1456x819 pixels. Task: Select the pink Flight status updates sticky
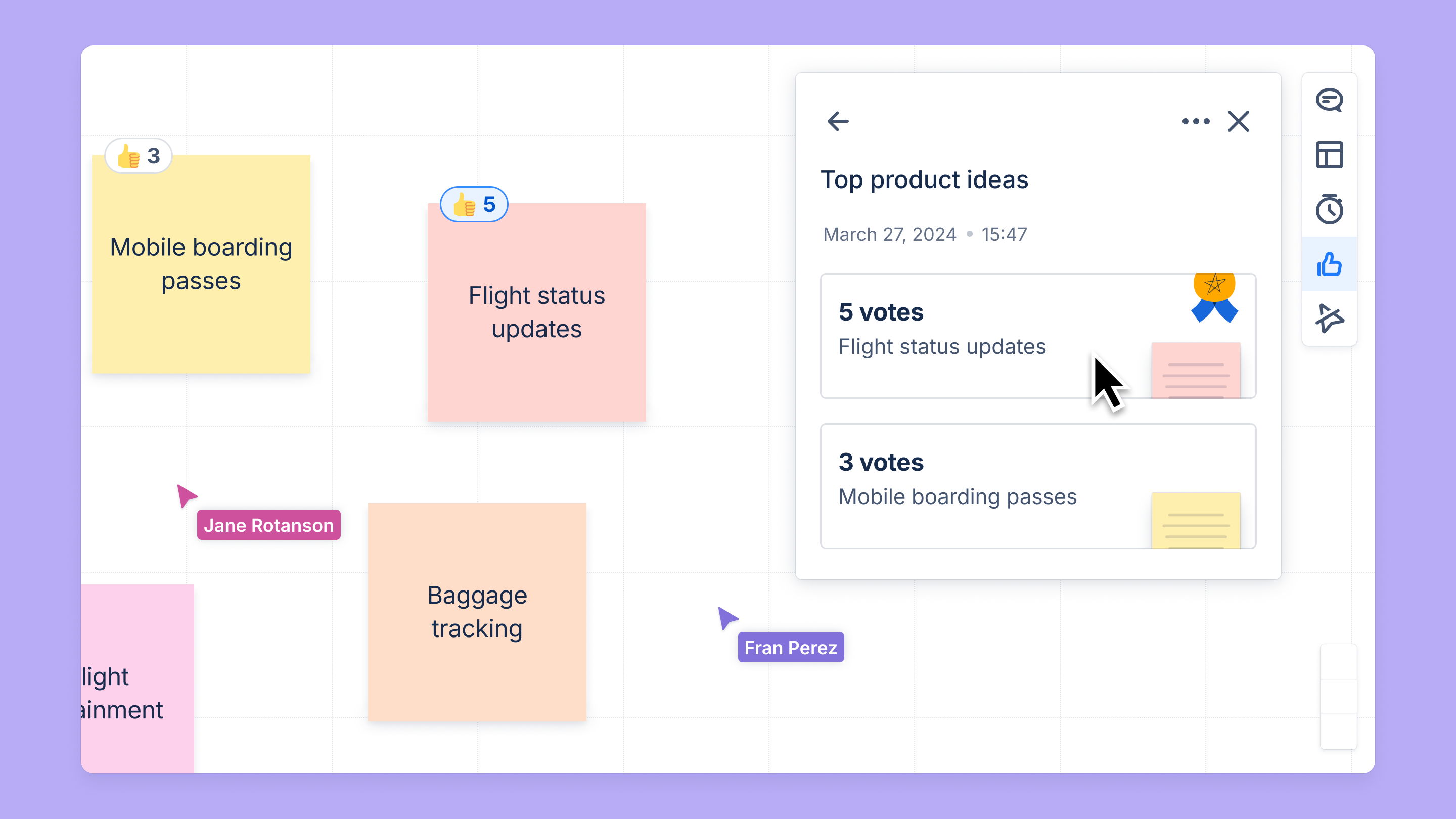pos(536,312)
